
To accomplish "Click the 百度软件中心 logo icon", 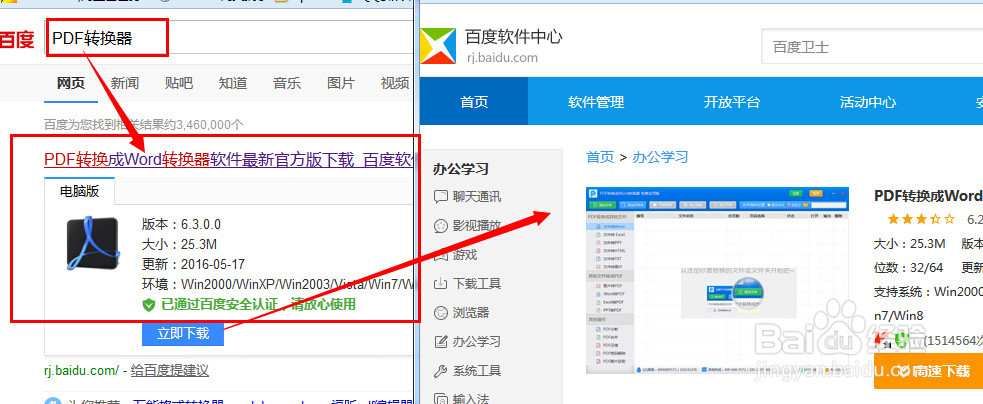I will [x=438, y=46].
